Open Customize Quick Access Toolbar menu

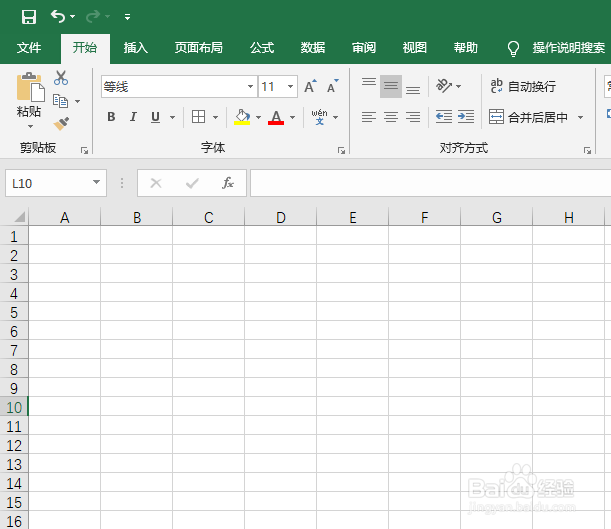(x=127, y=17)
